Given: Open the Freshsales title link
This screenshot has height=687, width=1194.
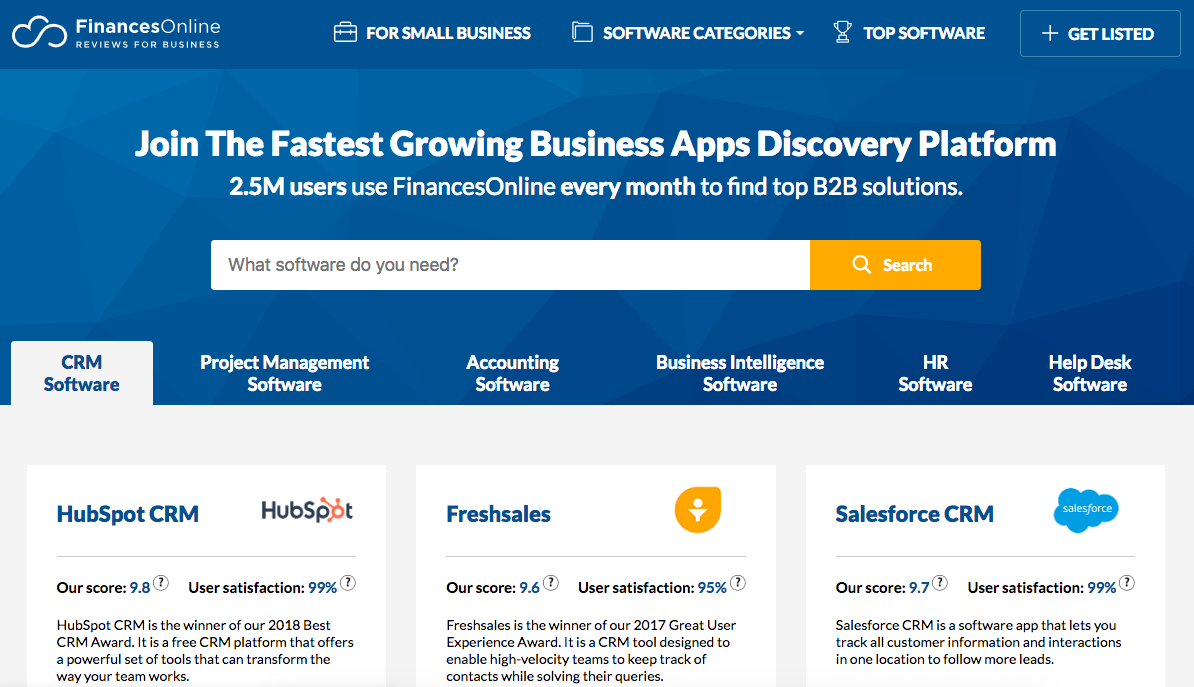Looking at the screenshot, I should pyautogui.click(x=498, y=514).
